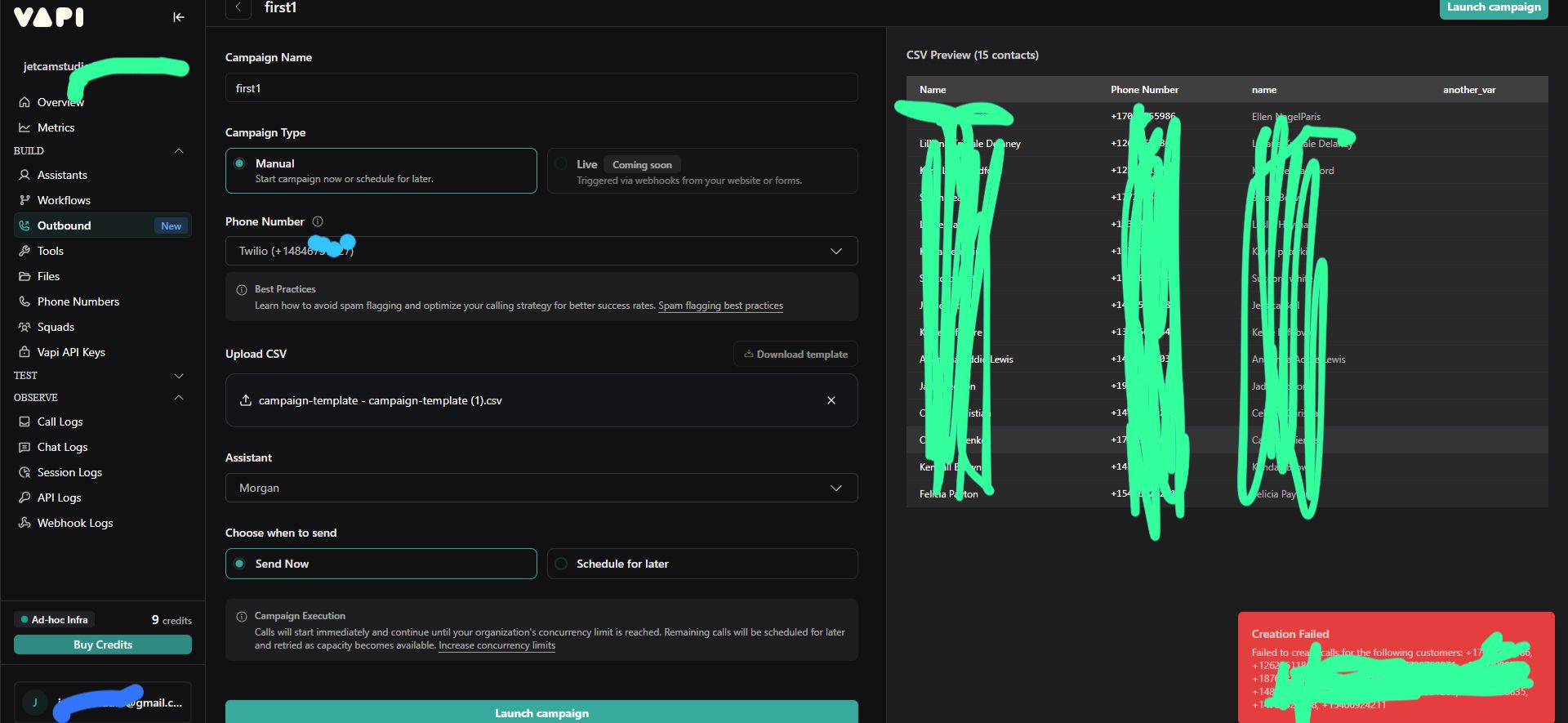The height and width of the screenshot is (723, 1568).
Task: Click the upload icon beside the CSV filename
Action: 245,400
